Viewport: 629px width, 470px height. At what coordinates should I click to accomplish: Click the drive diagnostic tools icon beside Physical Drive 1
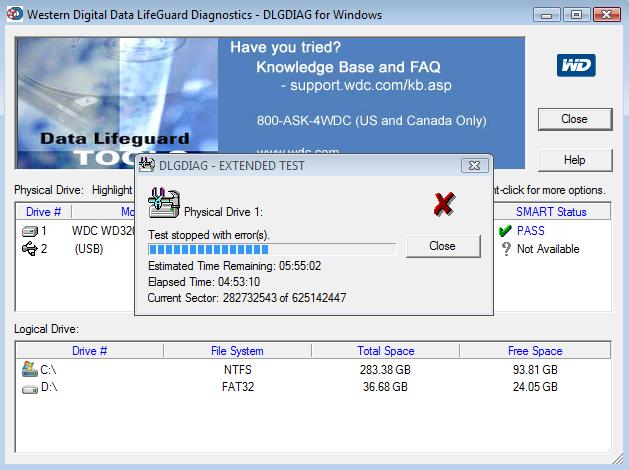[x=164, y=203]
